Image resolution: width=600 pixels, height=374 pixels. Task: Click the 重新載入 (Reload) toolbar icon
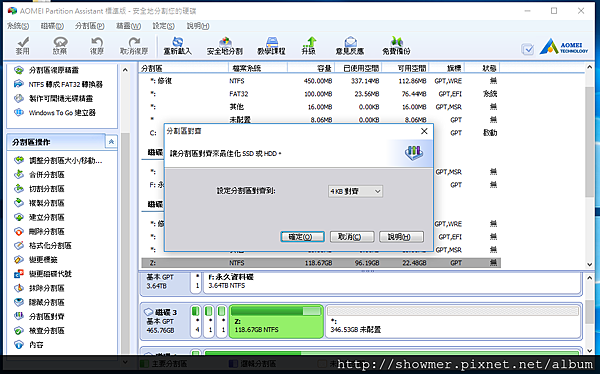178,46
